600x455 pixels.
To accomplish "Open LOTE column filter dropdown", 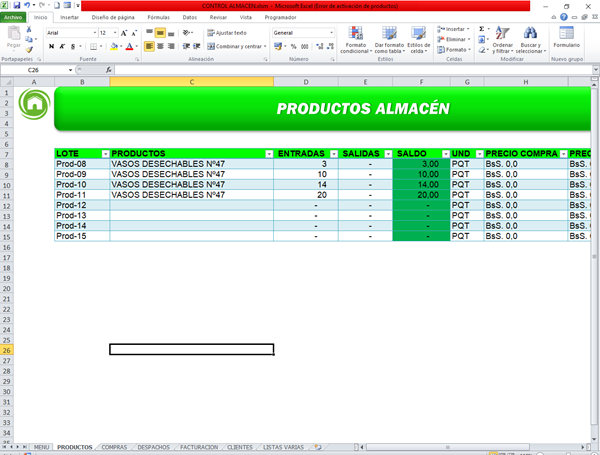I will click(105, 154).
